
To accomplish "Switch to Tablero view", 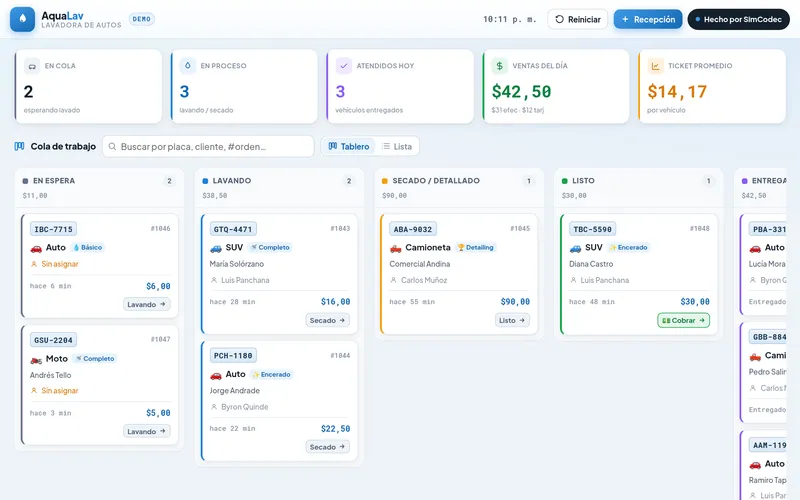I will click(x=348, y=146).
